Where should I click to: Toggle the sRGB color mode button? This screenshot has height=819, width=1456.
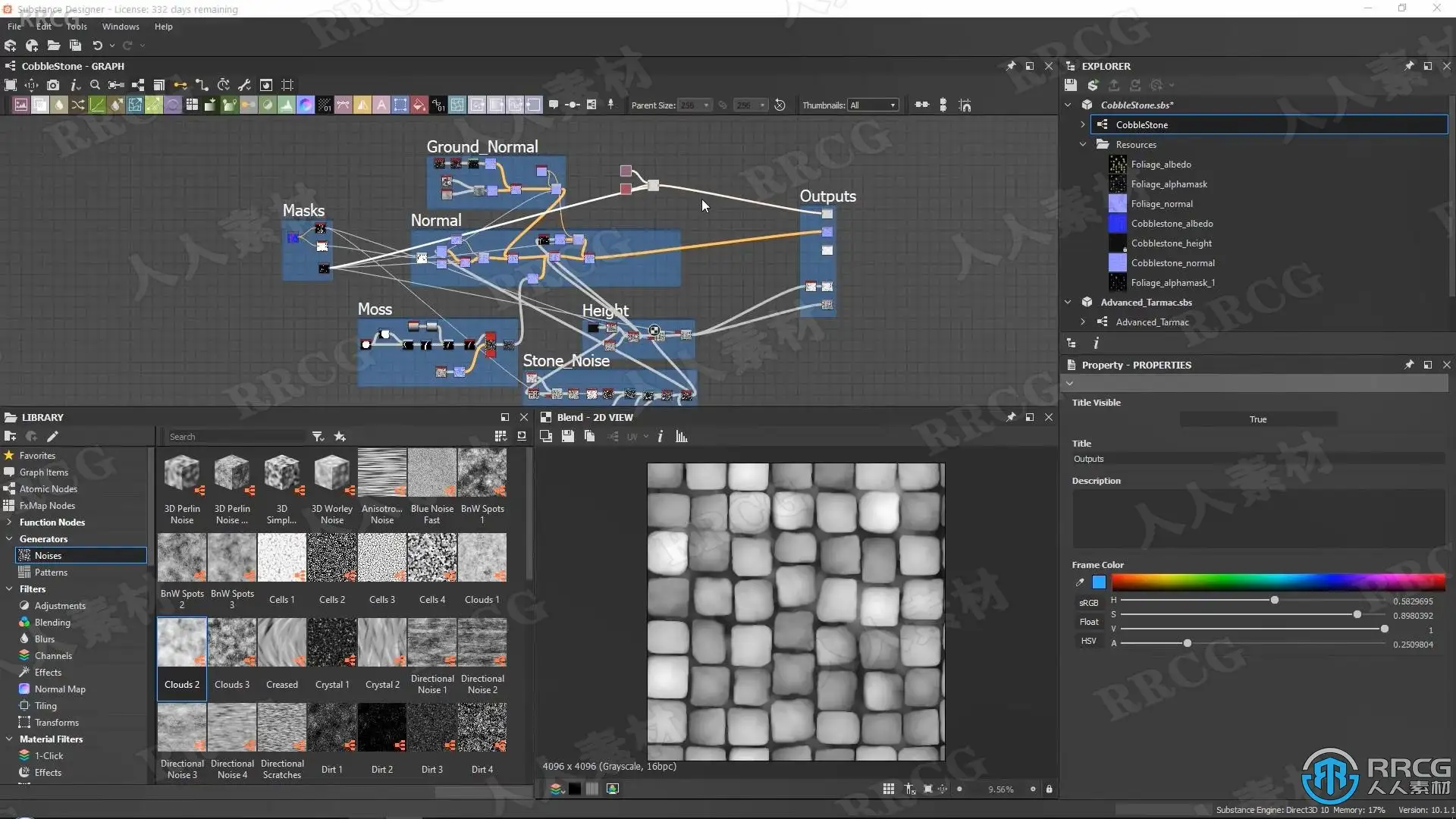point(1088,603)
